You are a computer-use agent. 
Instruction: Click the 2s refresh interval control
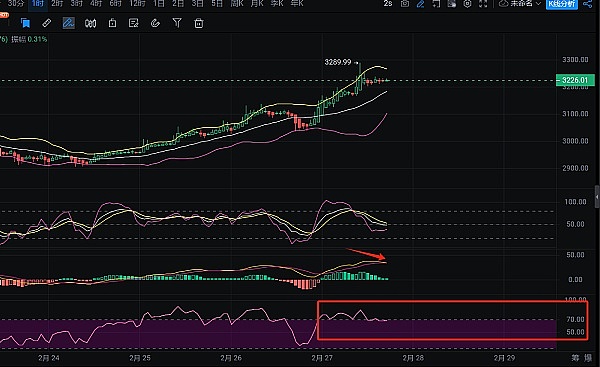[388, 3]
